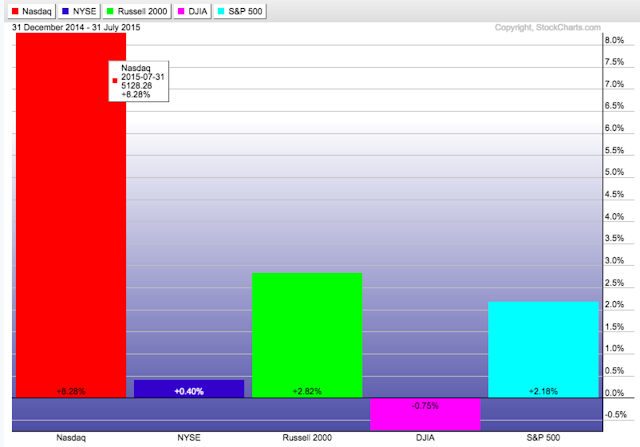Toggle the Nasdaq legend button
Viewport: 640px width, 447px height.
pyautogui.click(x=31, y=11)
